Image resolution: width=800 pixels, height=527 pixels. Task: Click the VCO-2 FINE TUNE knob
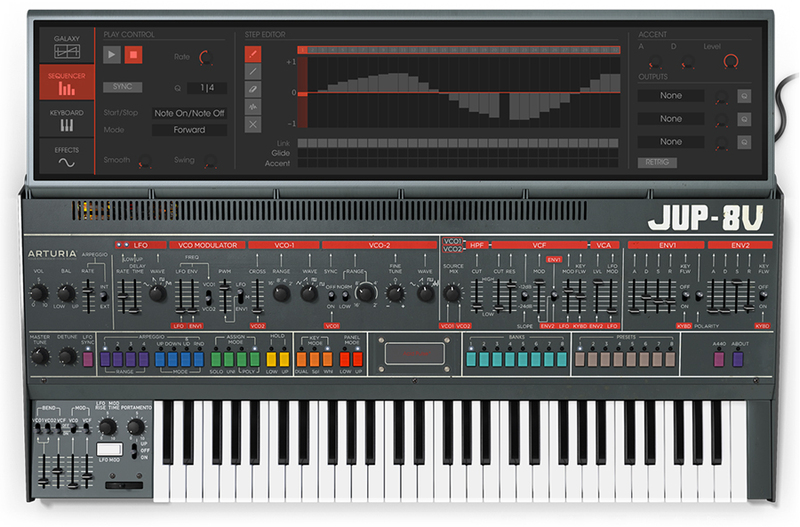[394, 293]
